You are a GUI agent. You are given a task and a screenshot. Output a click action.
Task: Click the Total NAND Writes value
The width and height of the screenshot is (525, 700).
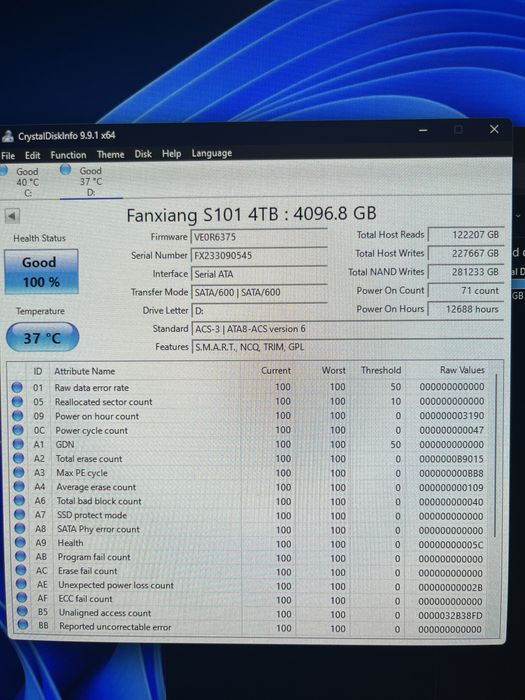pos(466,271)
